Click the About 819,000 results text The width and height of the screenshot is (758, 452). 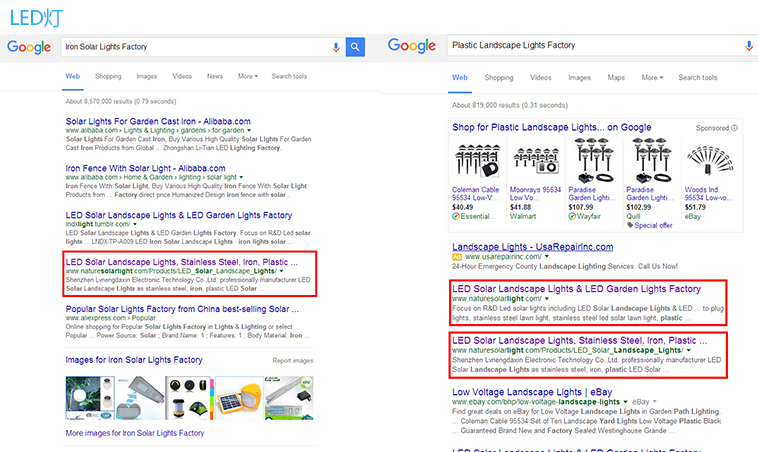click(510, 105)
